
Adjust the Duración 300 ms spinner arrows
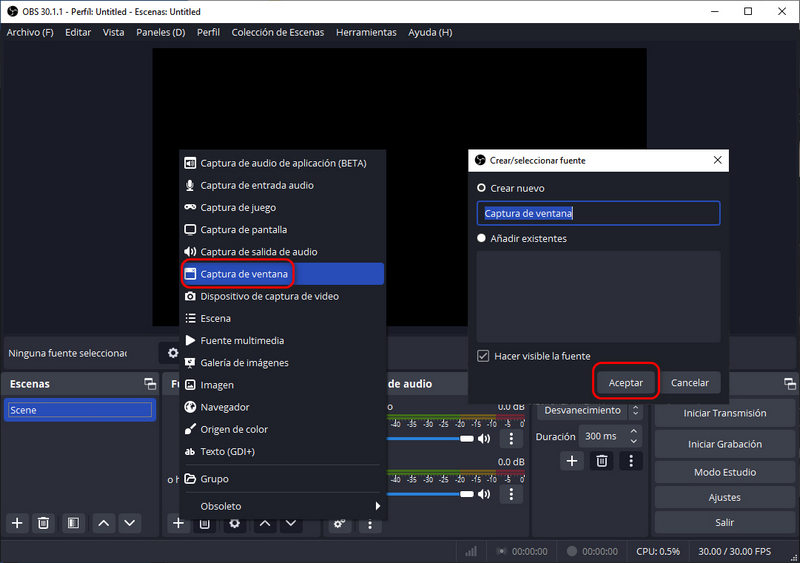[635, 436]
